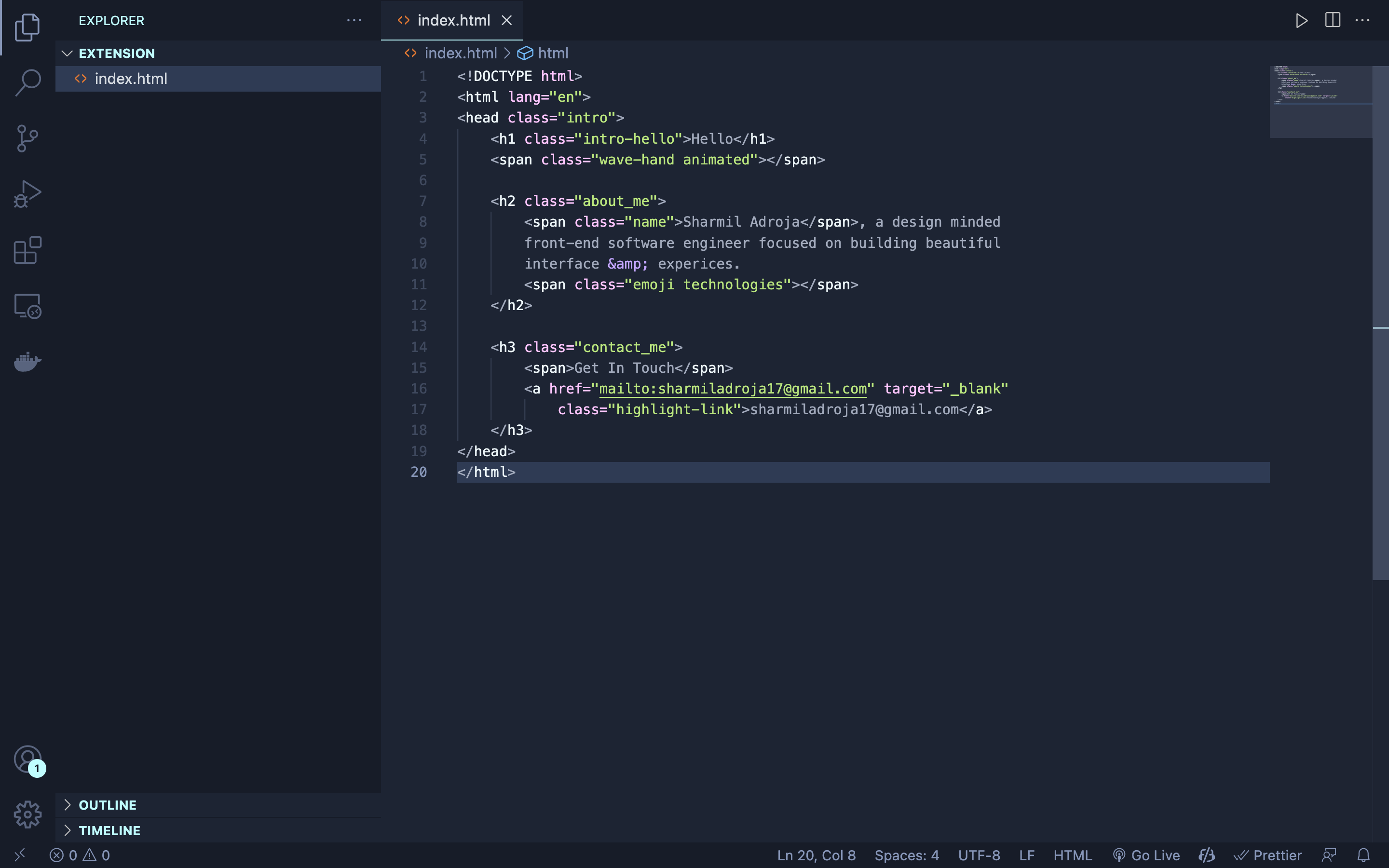
Task: Show errors count in status bar
Action: click(x=63, y=855)
